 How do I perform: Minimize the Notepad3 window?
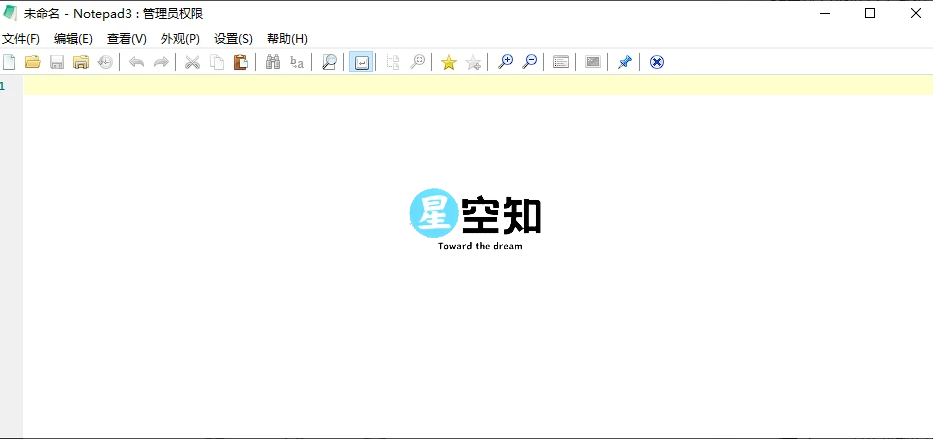click(824, 13)
